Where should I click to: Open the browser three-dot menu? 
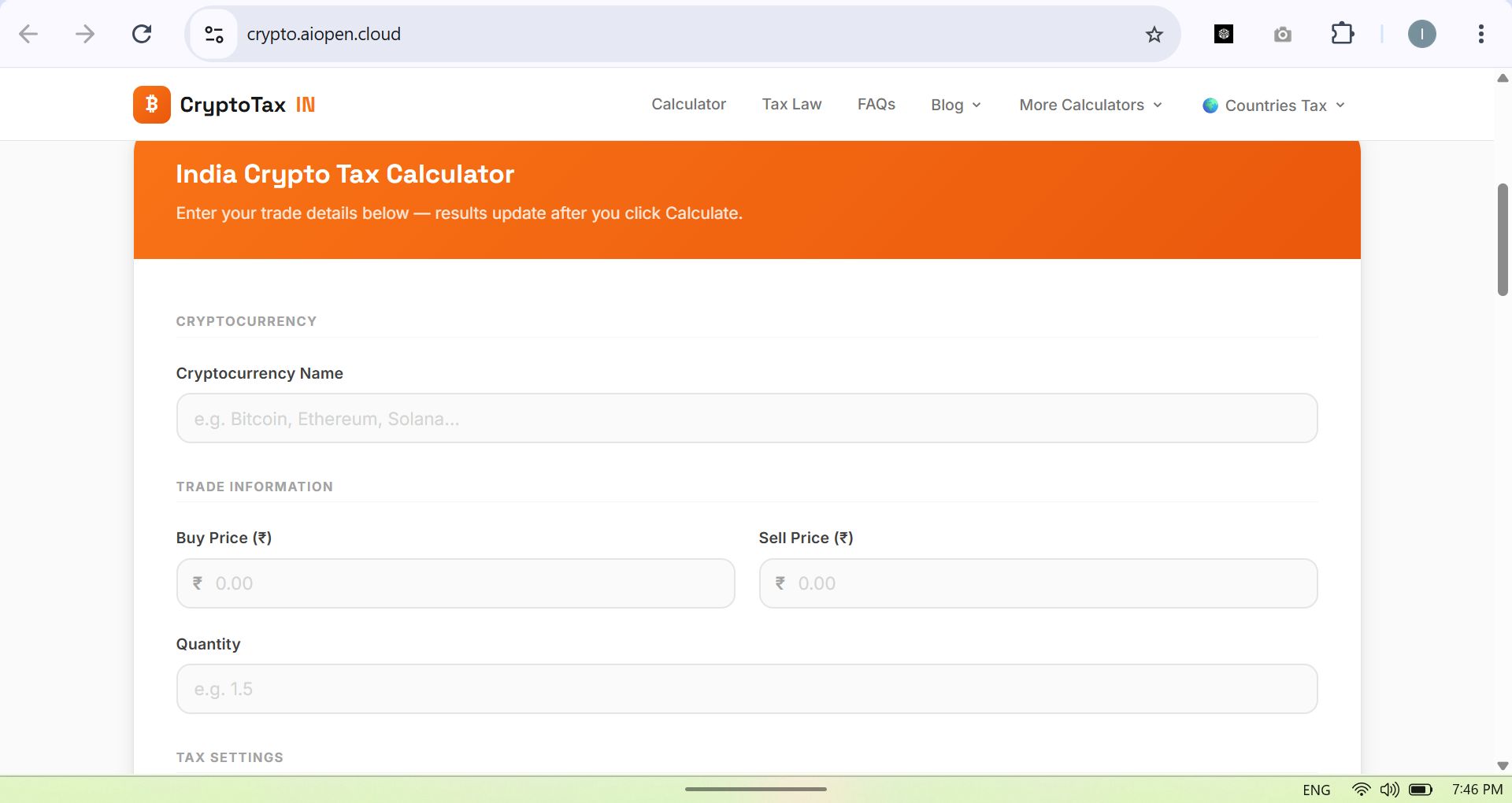(x=1481, y=34)
